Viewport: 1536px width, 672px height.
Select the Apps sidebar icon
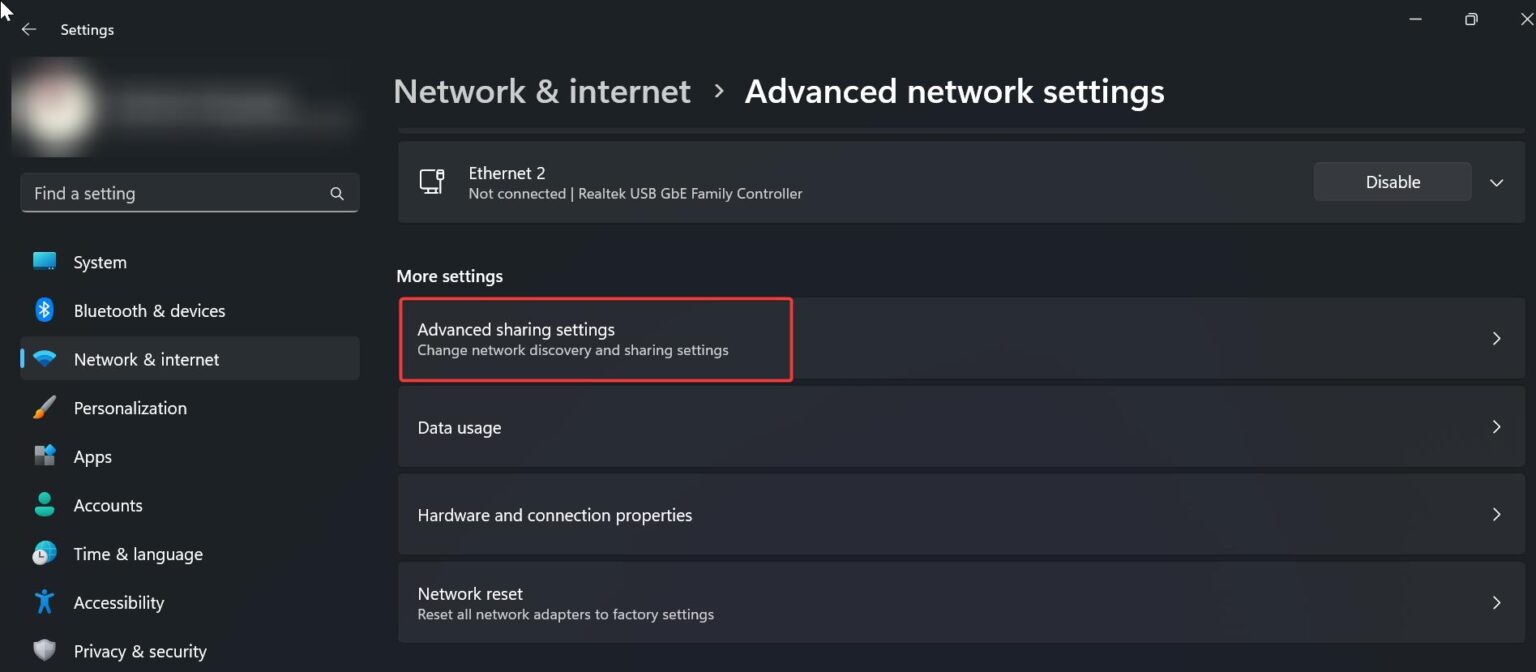pos(44,456)
